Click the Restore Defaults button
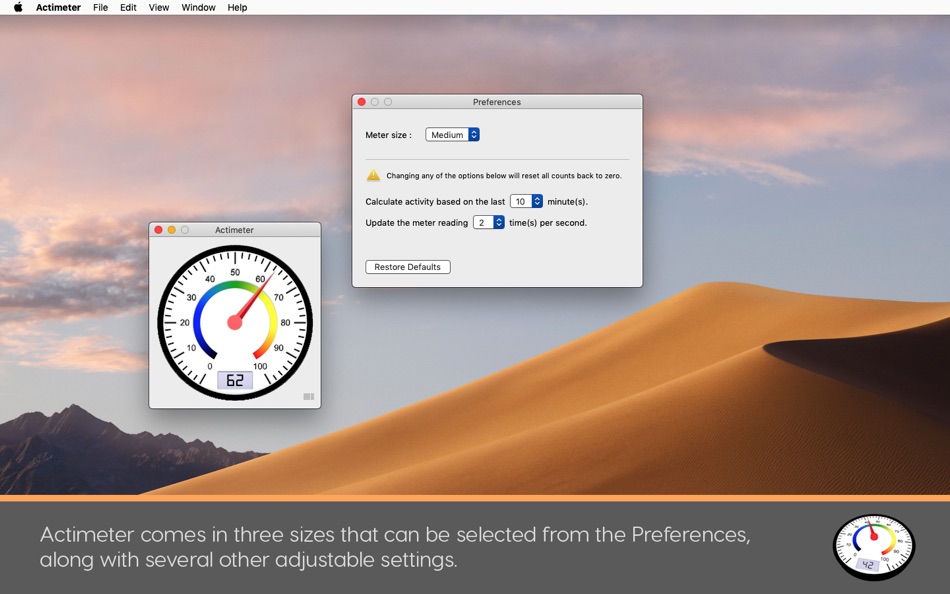950x594 pixels. point(408,267)
